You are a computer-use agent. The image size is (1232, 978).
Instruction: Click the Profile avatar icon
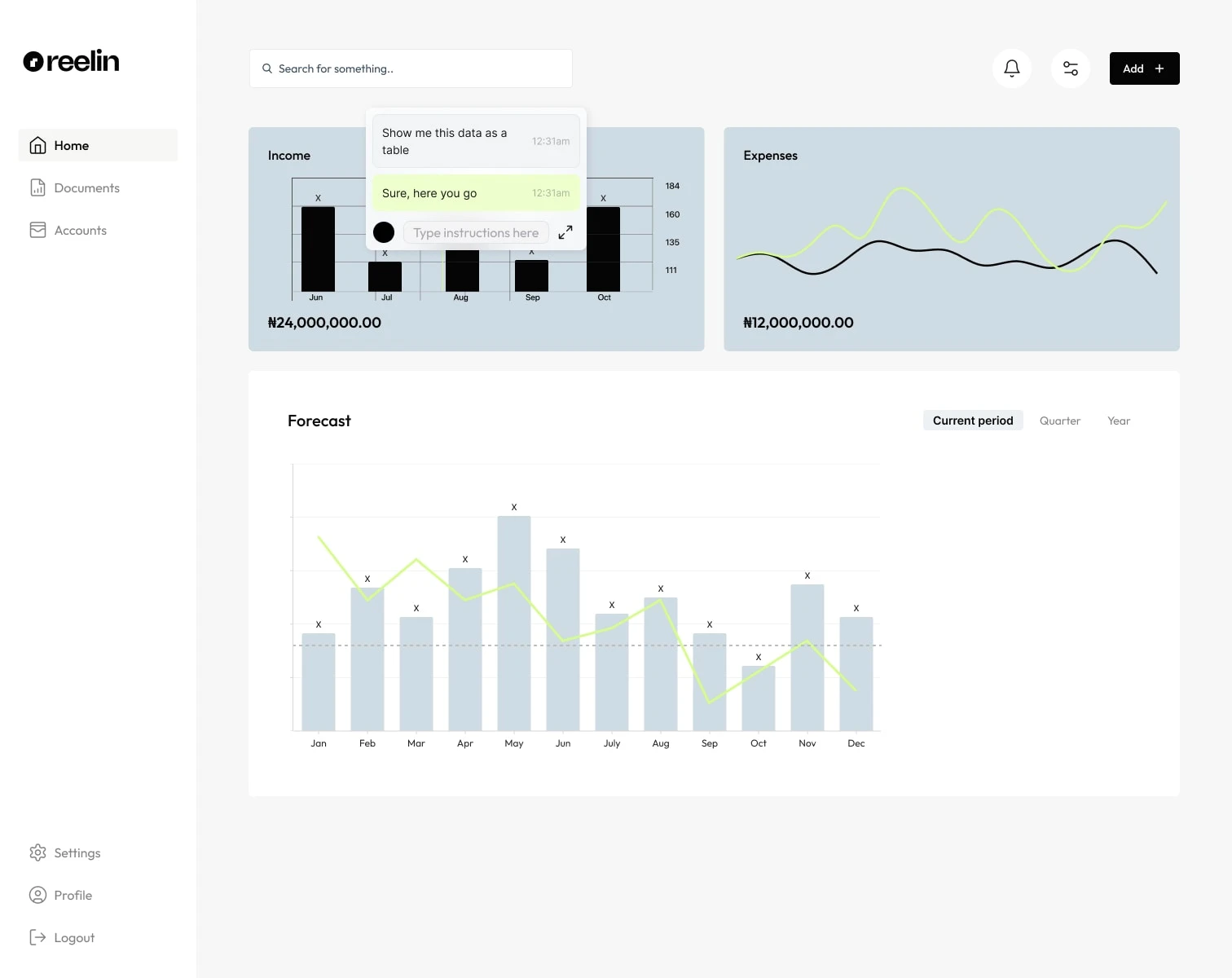(37, 895)
